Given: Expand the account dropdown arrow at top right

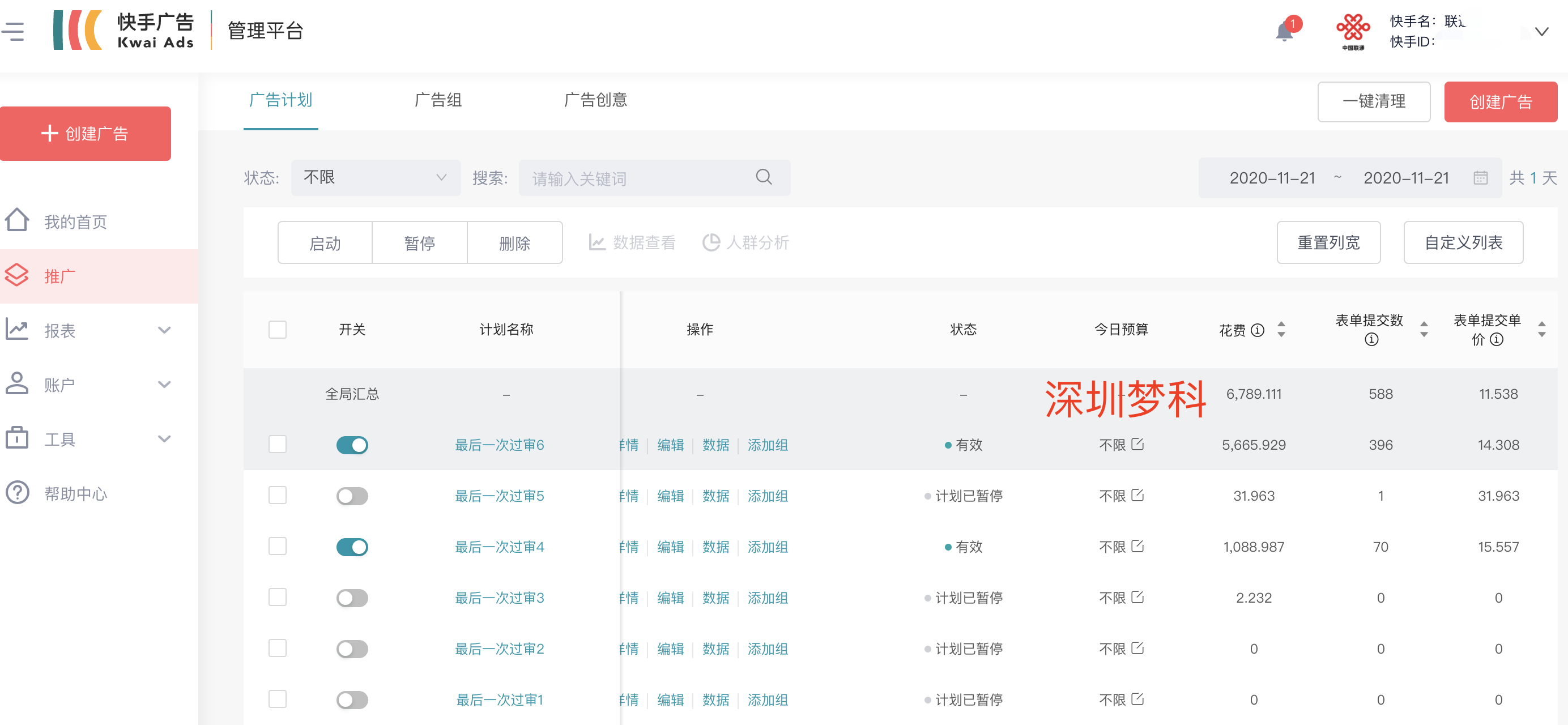Looking at the screenshot, I should tap(1541, 32).
